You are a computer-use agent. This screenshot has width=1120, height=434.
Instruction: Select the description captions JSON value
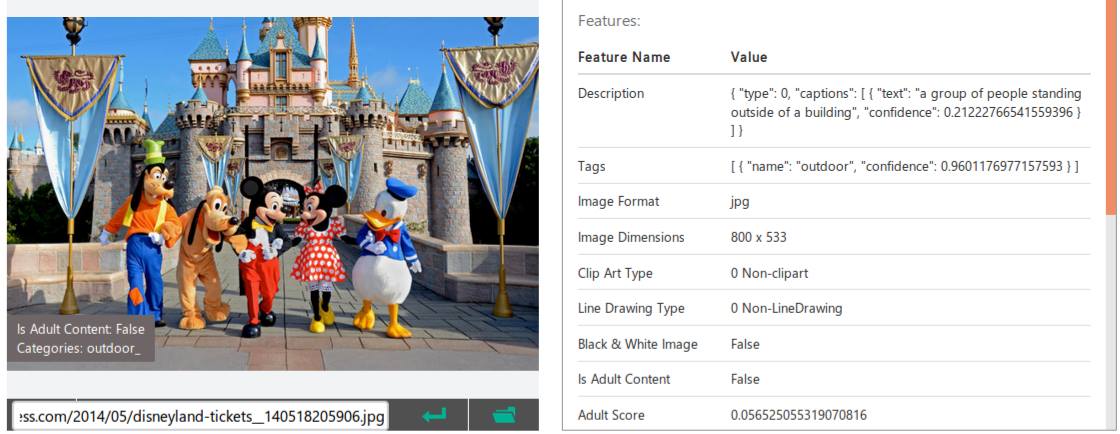pyautogui.click(x=906, y=112)
